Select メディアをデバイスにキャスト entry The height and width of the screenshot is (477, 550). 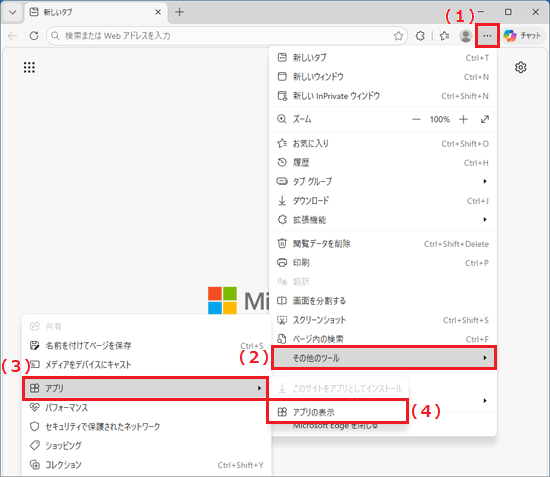click(147, 365)
